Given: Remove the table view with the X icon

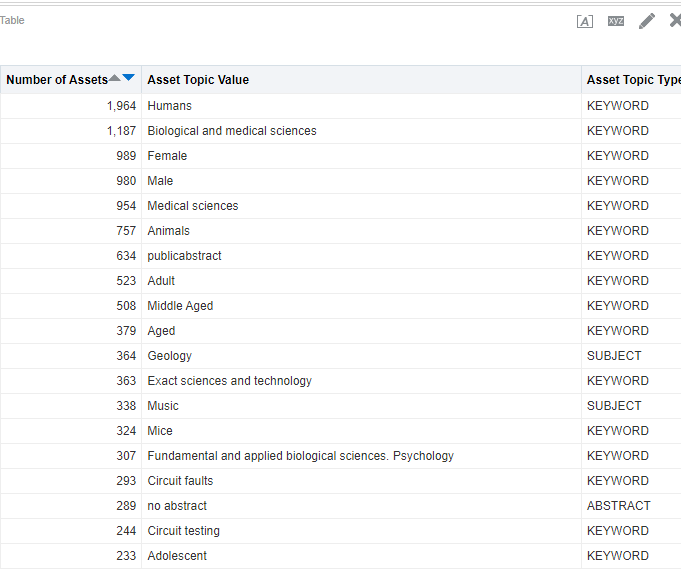Looking at the screenshot, I should point(675,21).
